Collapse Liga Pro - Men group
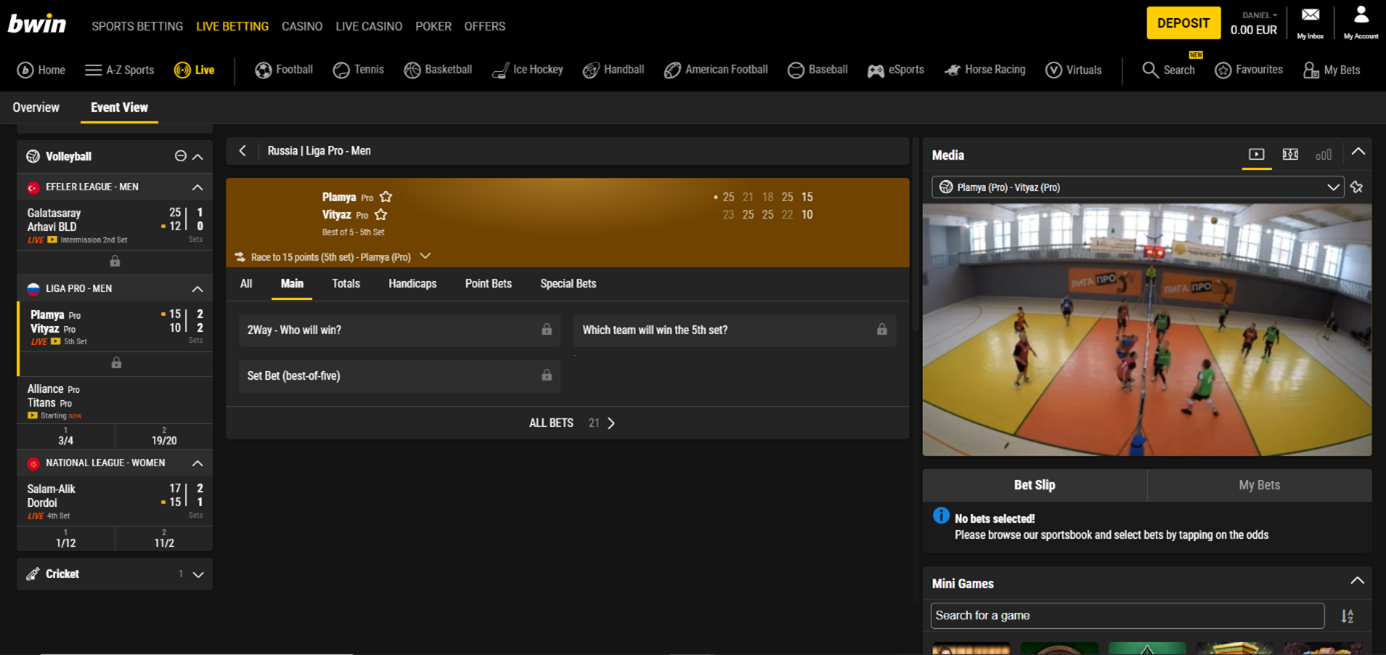Viewport: 1386px width, 655px height. point(198,289)
